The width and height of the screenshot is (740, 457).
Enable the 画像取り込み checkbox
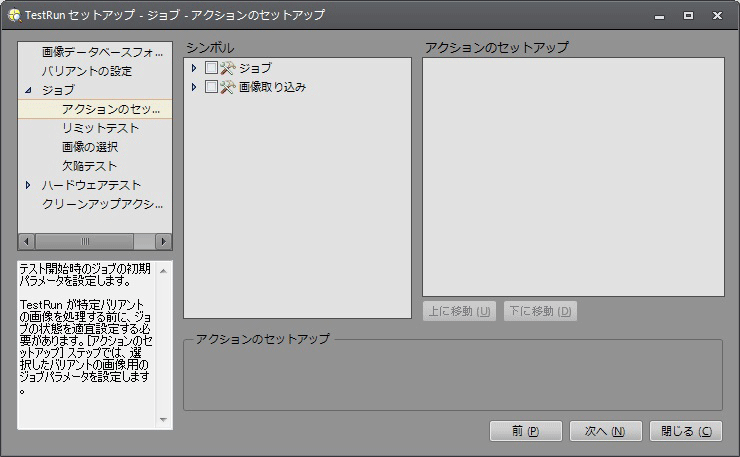point(211,87)
